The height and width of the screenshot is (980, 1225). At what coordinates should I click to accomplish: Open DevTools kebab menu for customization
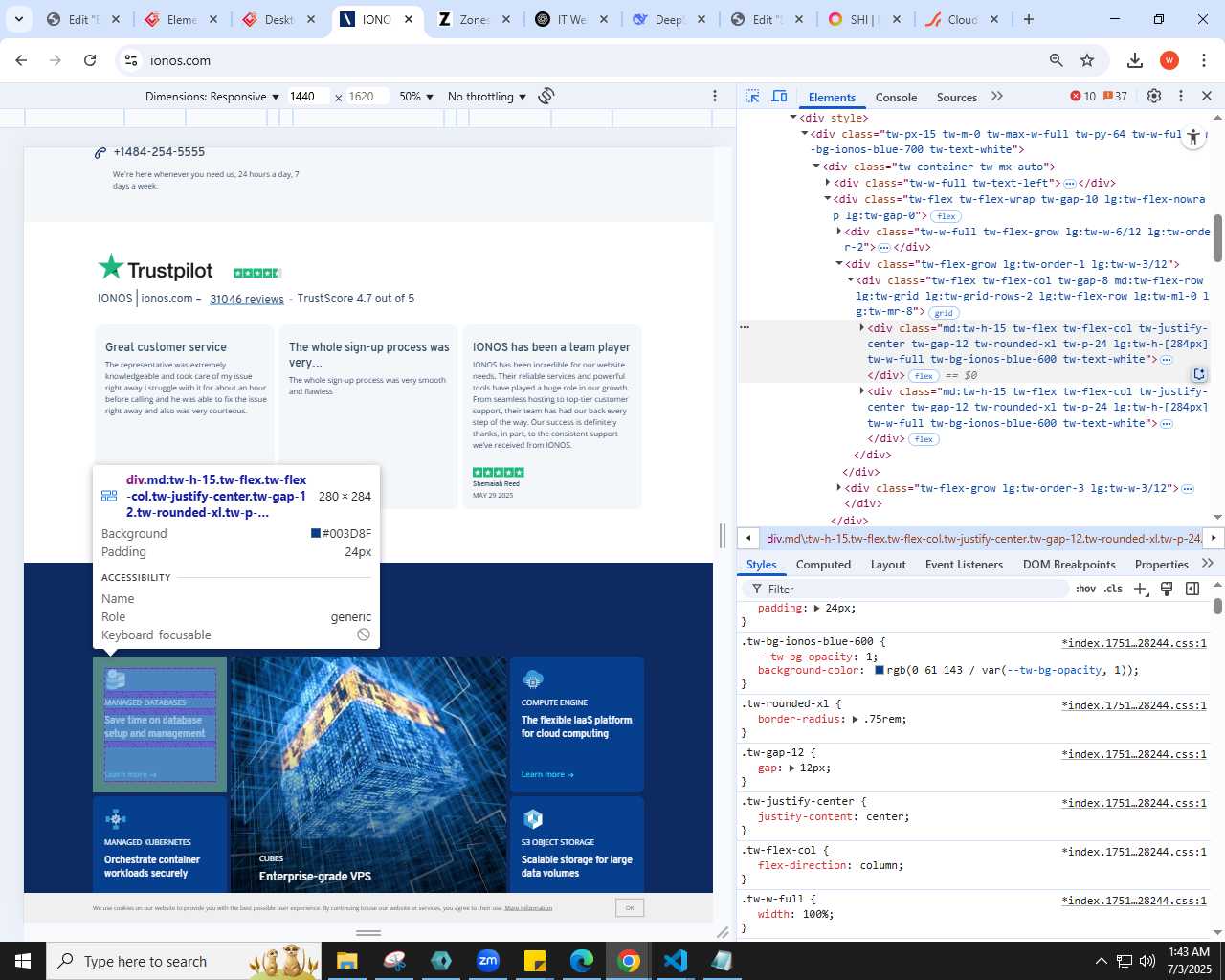click(1181, 97)
